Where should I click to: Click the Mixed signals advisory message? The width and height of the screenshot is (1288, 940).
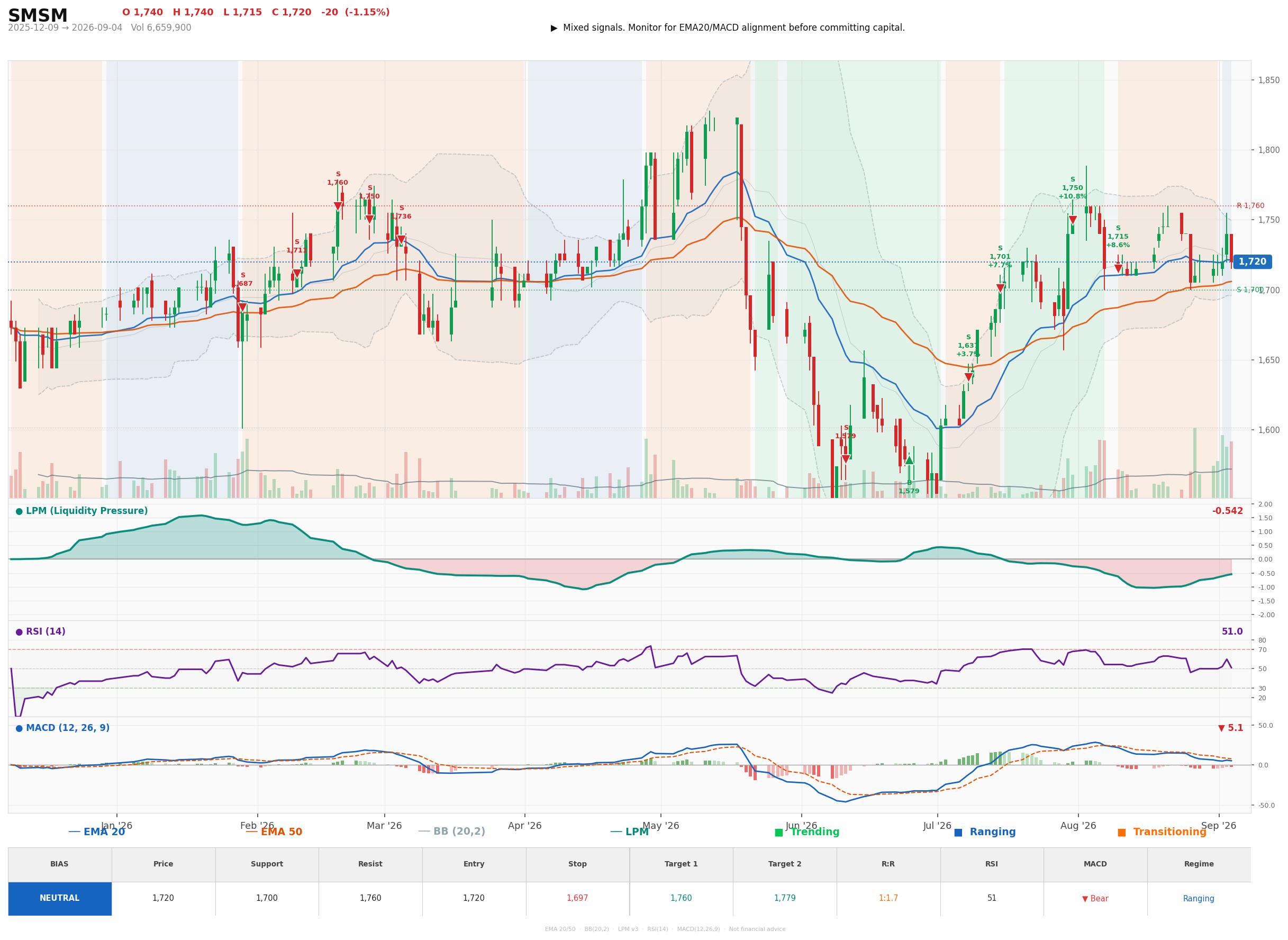(734, 28)
